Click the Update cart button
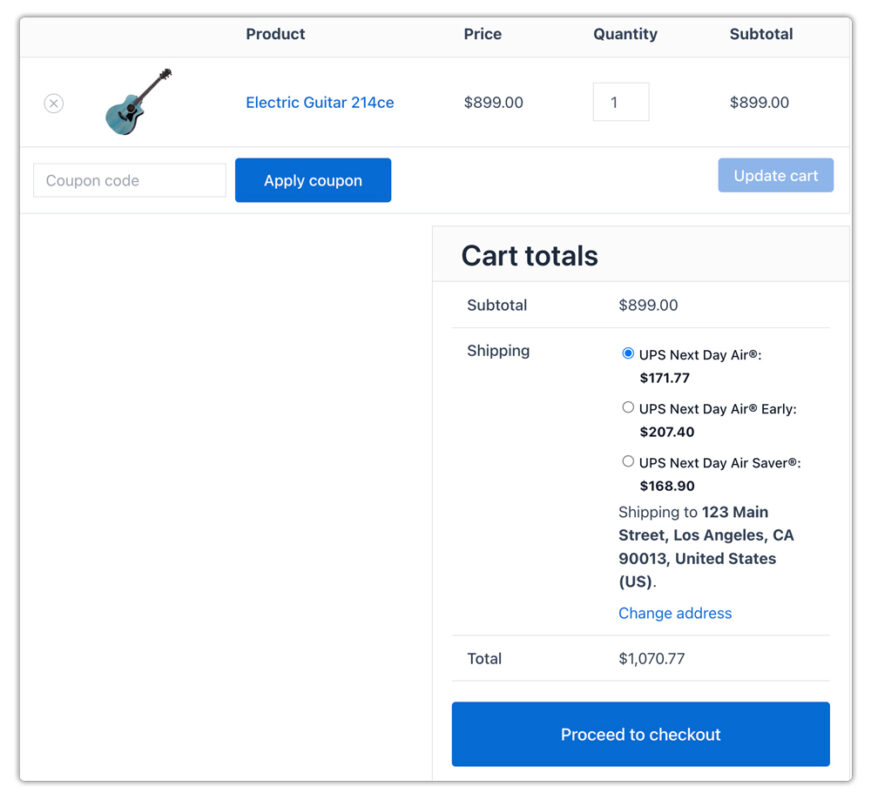The width and height of the screenshot is (871, 800). 776,175
